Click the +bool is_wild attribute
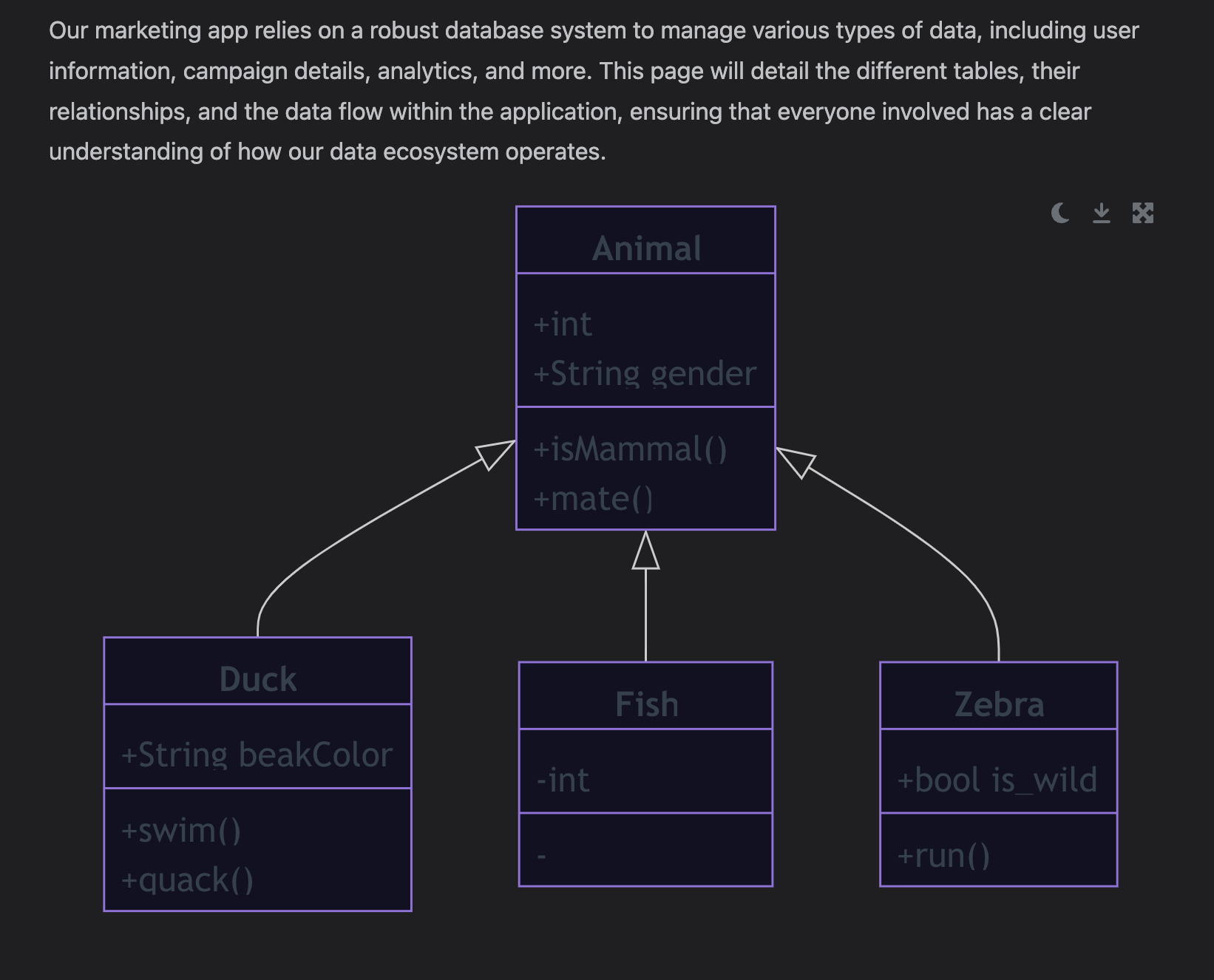The width and height of the screenshot is (1214, 980). 997,780
